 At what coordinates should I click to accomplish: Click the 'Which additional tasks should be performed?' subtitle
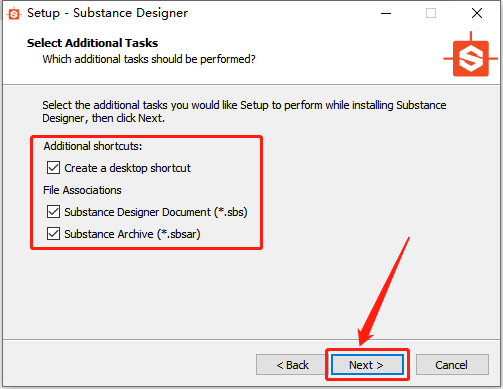pyautogui.click(x=149, y=59)
